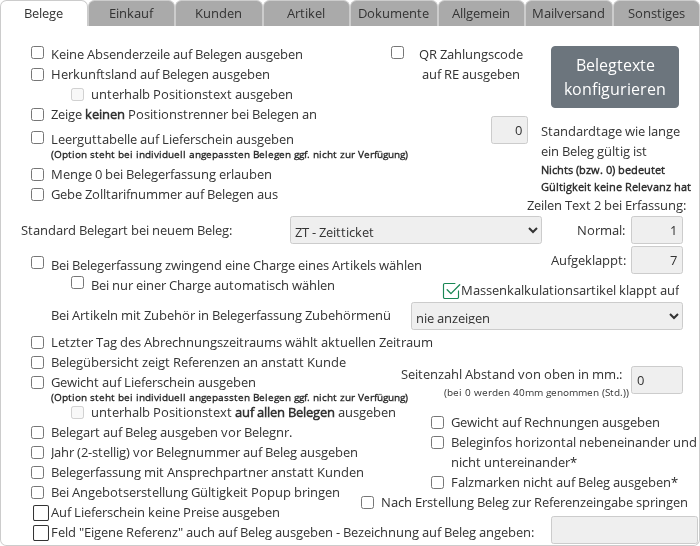Select the Artikel tab
This screenshot has height=546, width=700.
(305, 13)
